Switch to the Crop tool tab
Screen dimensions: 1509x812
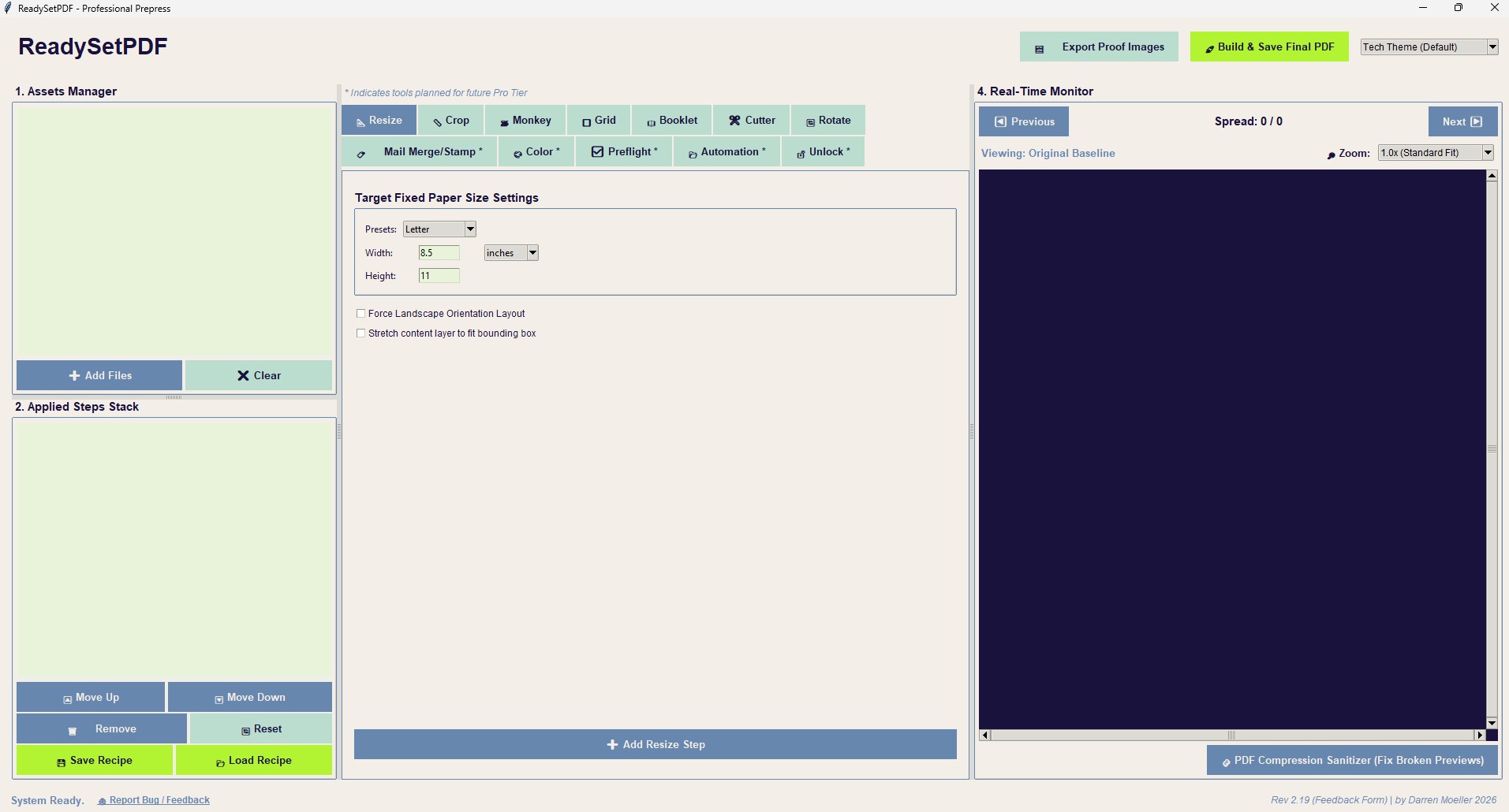451,121
